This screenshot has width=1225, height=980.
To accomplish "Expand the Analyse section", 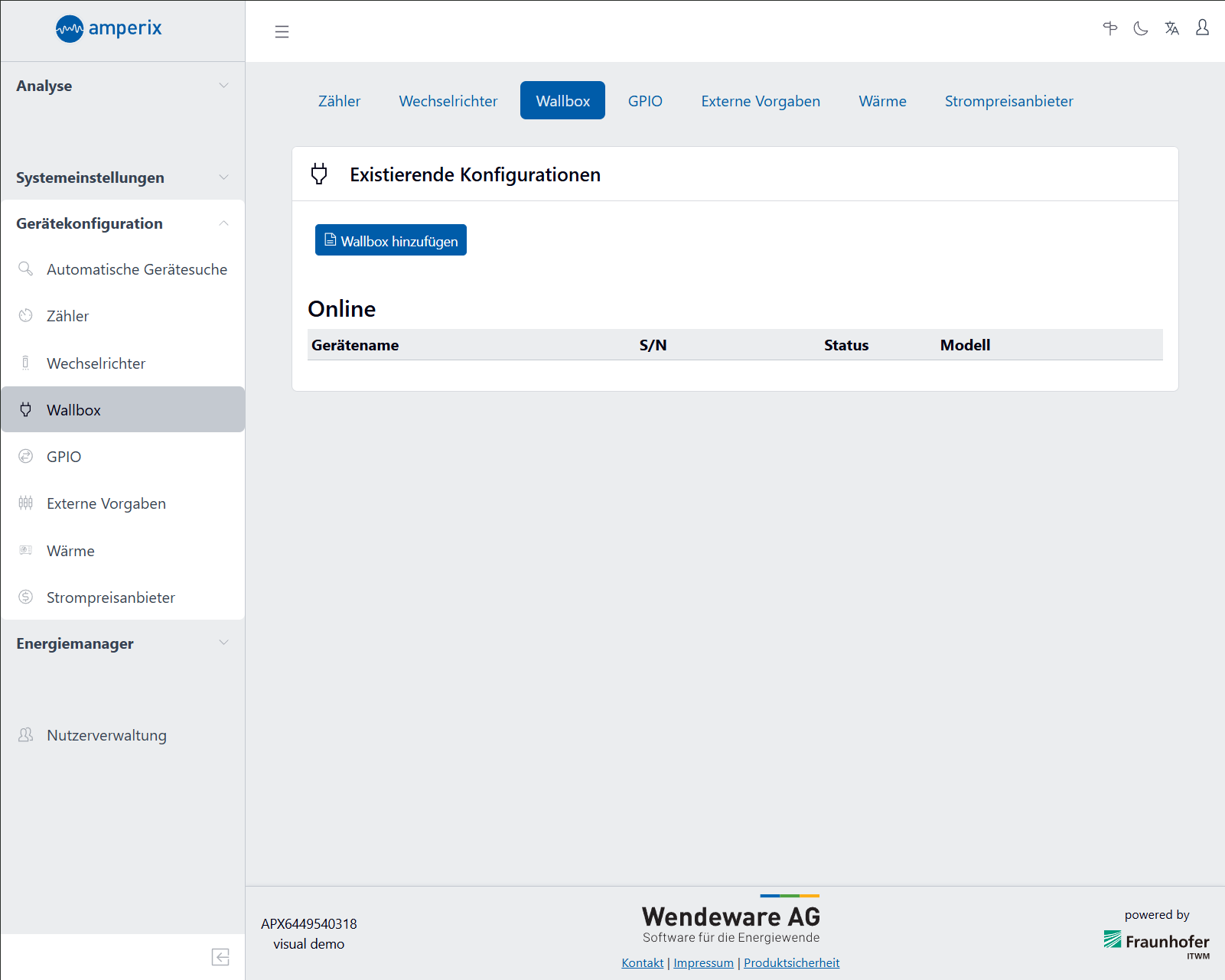I will [122, 86].
